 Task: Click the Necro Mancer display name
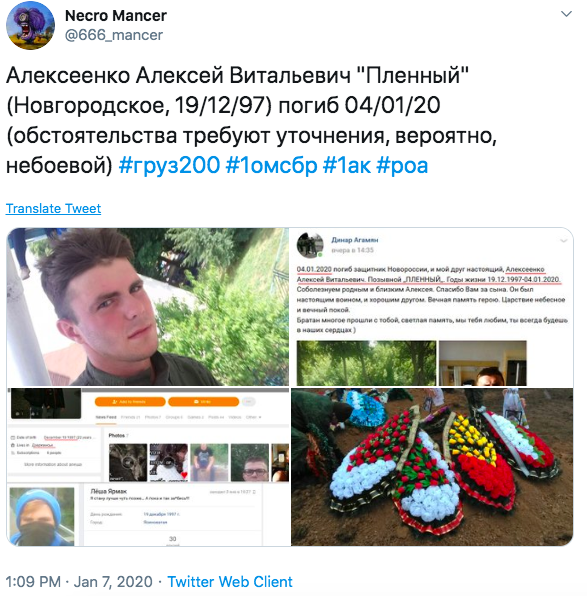click(x=116, y=16)
